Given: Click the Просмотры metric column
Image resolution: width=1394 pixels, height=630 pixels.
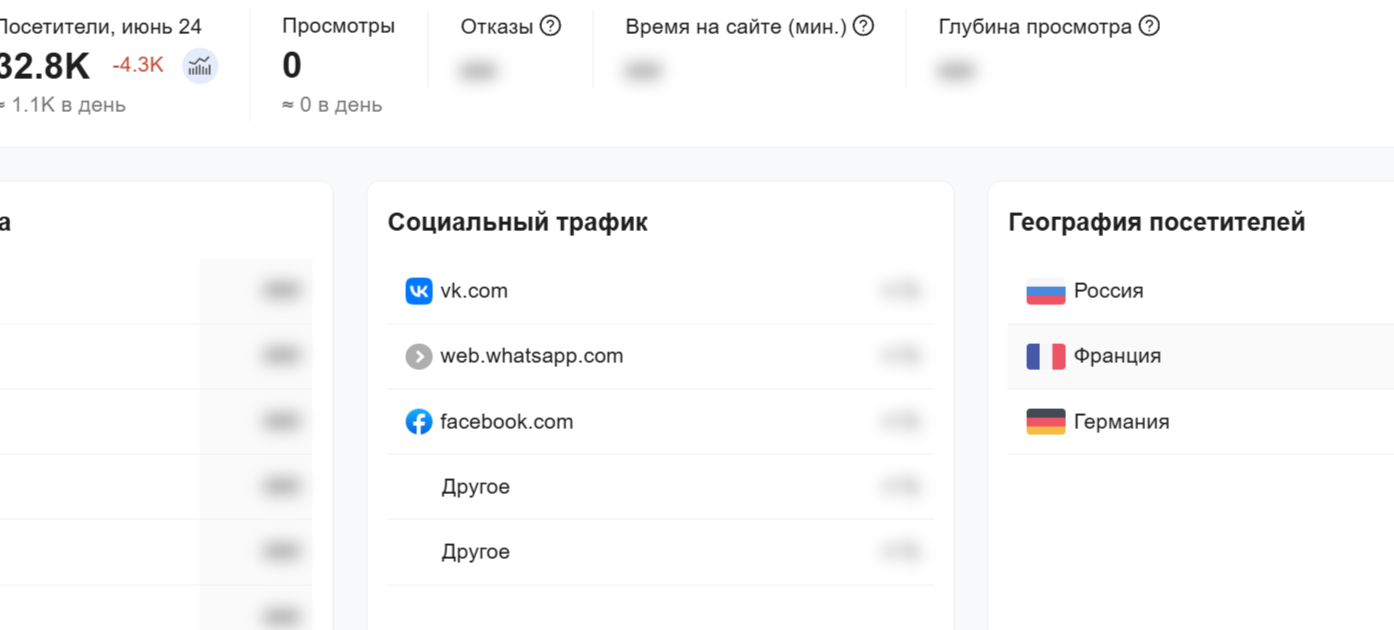Looking at the screenshot, I should click(x=337, y=60).
